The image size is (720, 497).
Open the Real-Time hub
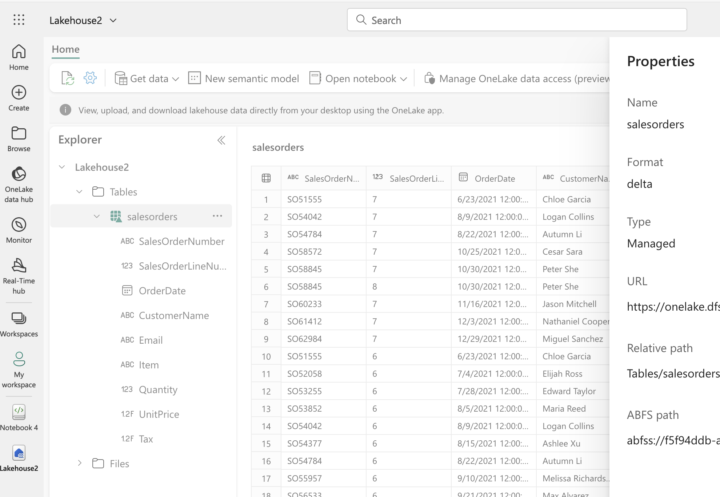click(19, 273)
